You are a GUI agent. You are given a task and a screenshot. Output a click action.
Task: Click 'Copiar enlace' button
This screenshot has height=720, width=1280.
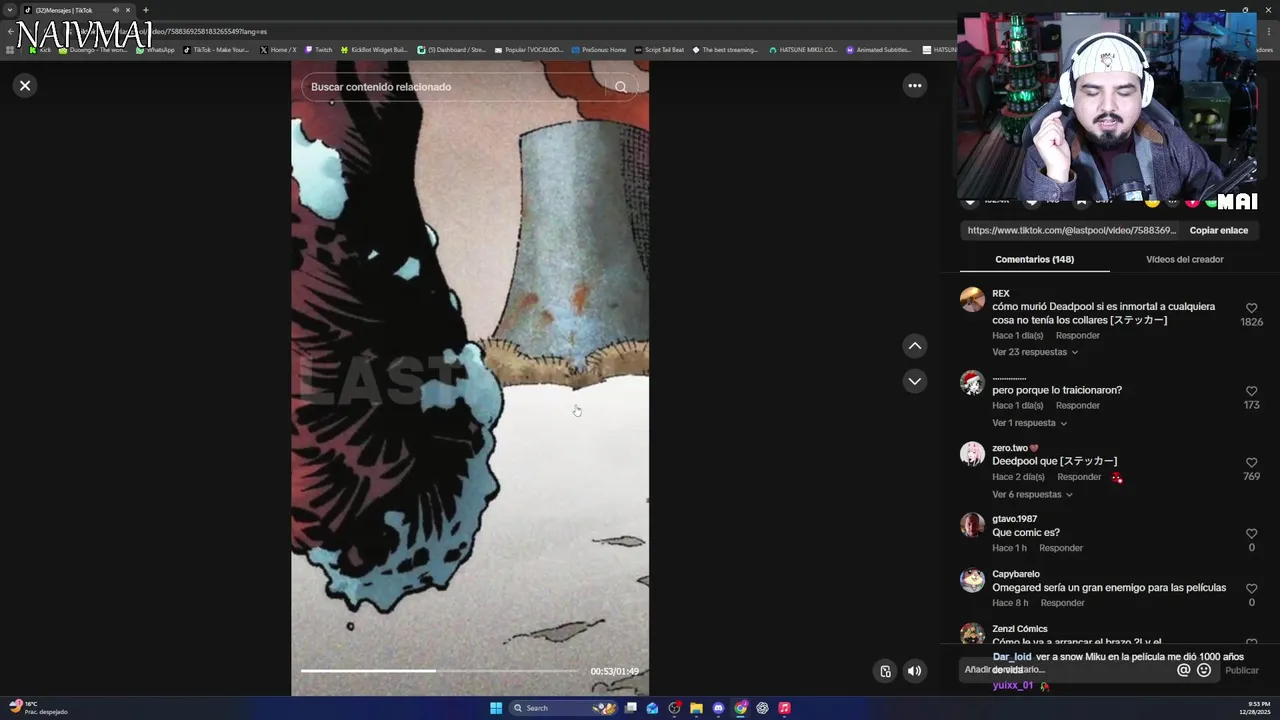click(x=1218, y=230)
